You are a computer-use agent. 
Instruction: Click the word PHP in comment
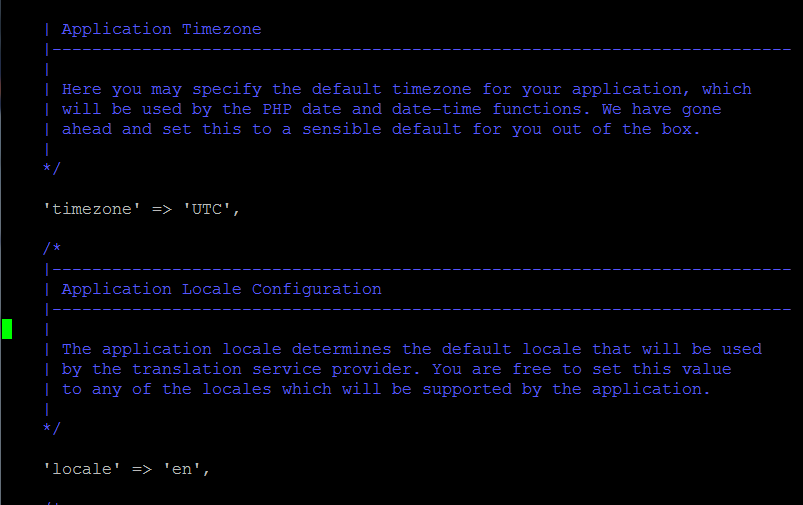click(277, 109)
